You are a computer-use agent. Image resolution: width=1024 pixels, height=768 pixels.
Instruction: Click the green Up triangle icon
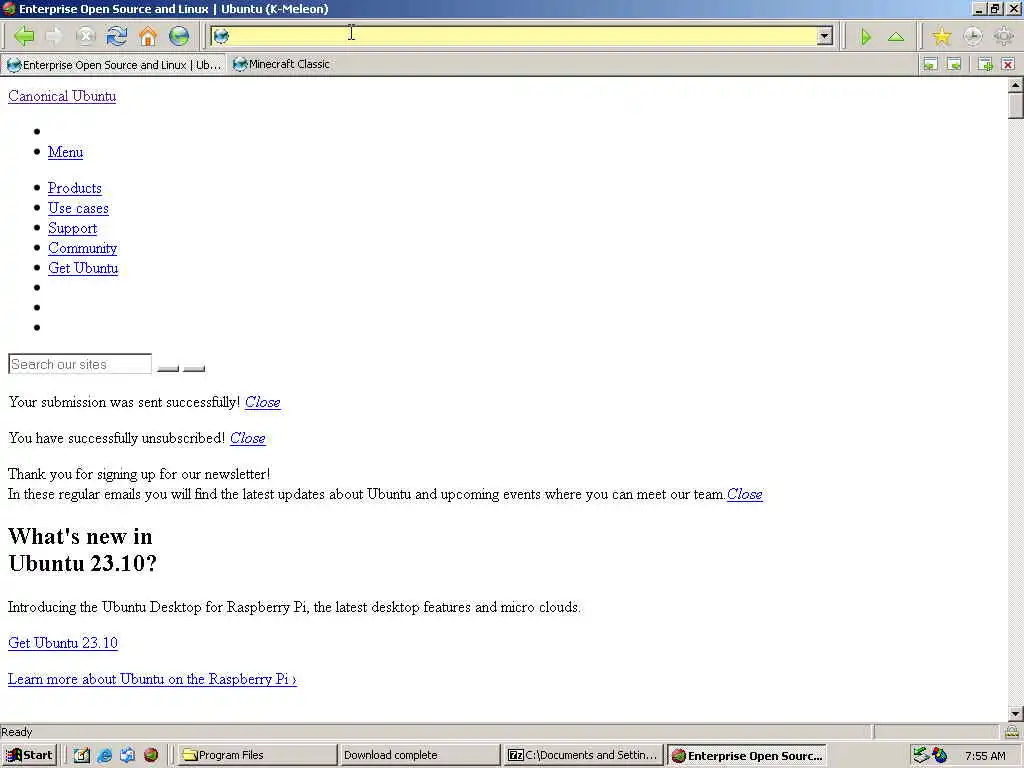tap(896, 37)
